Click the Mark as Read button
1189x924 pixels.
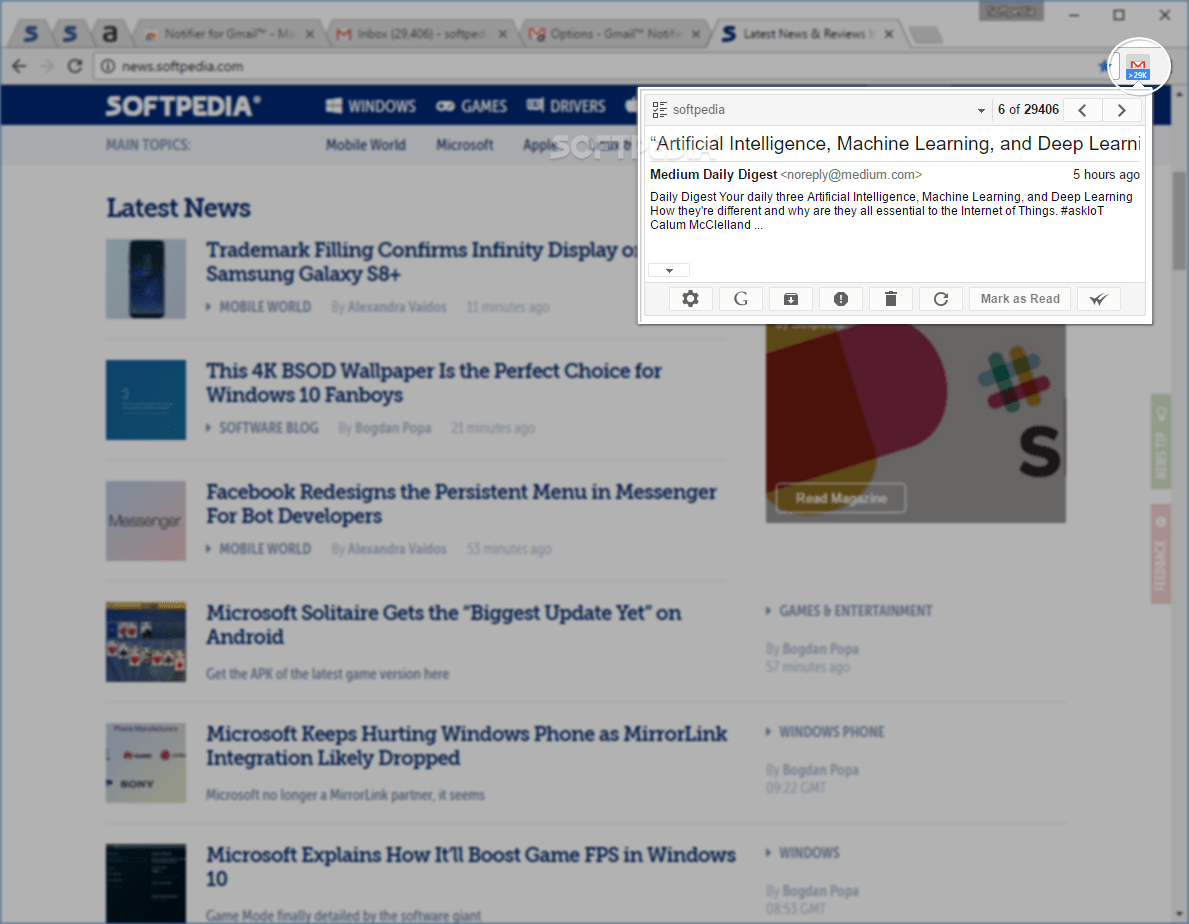point(1019,298)
